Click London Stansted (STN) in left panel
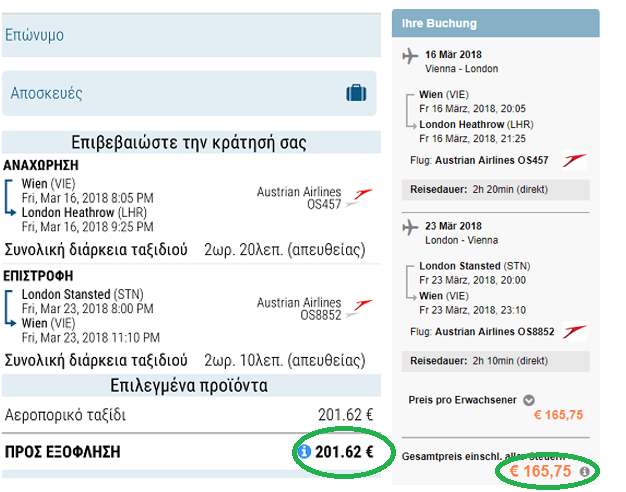Image resolution: width=626 pixels, height=492 pixels. click(83, 294)
